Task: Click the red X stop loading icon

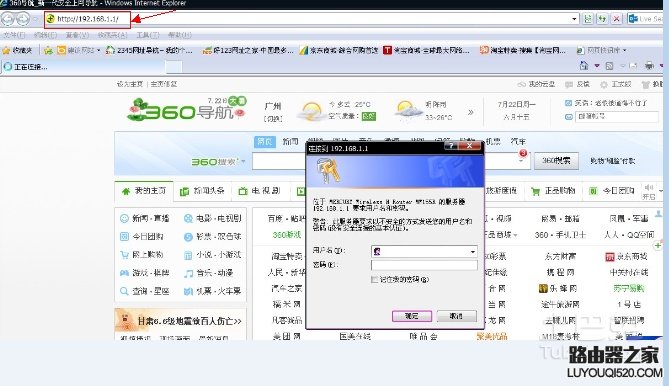Action: coord(616,19)
